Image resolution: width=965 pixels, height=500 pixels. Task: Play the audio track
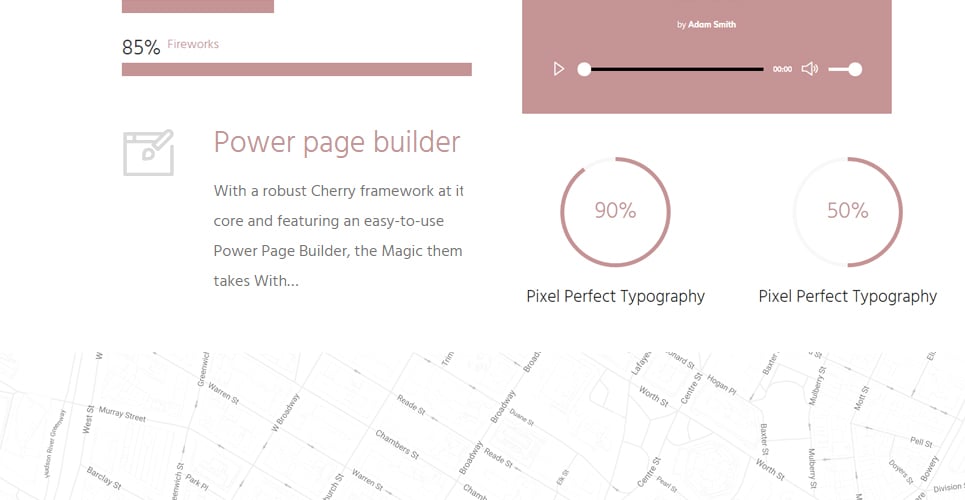[558, 69]
